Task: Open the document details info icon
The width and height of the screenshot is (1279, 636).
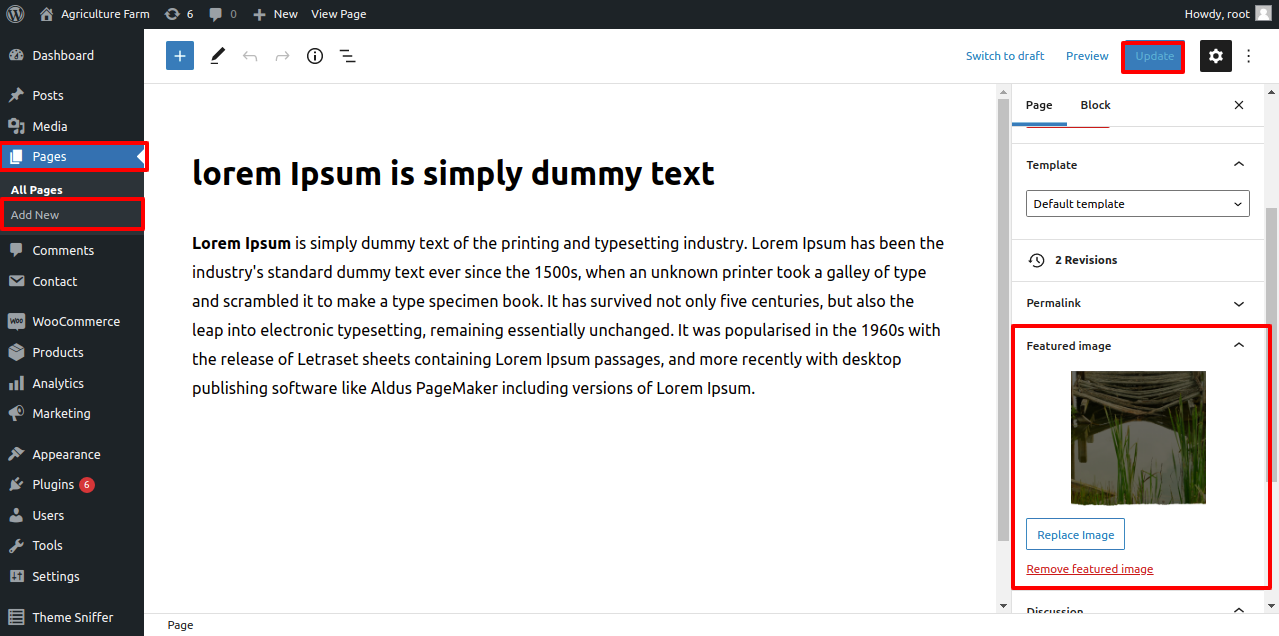Action: [315, 56]
